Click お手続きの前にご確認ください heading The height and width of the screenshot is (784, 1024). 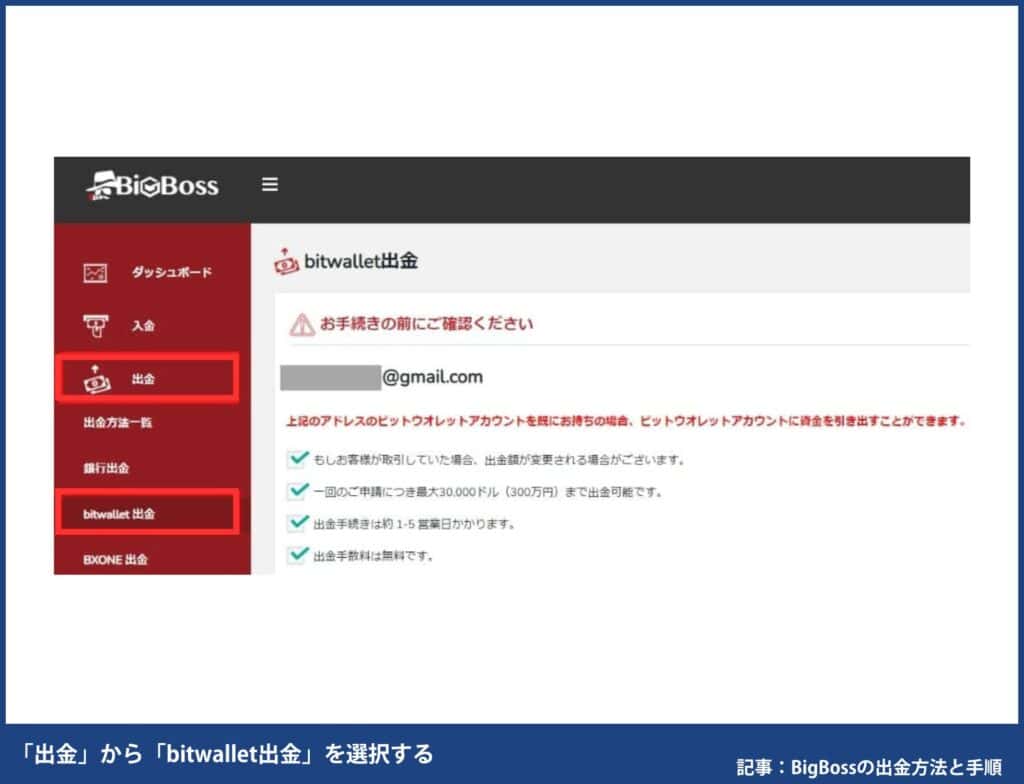[426, 324]
